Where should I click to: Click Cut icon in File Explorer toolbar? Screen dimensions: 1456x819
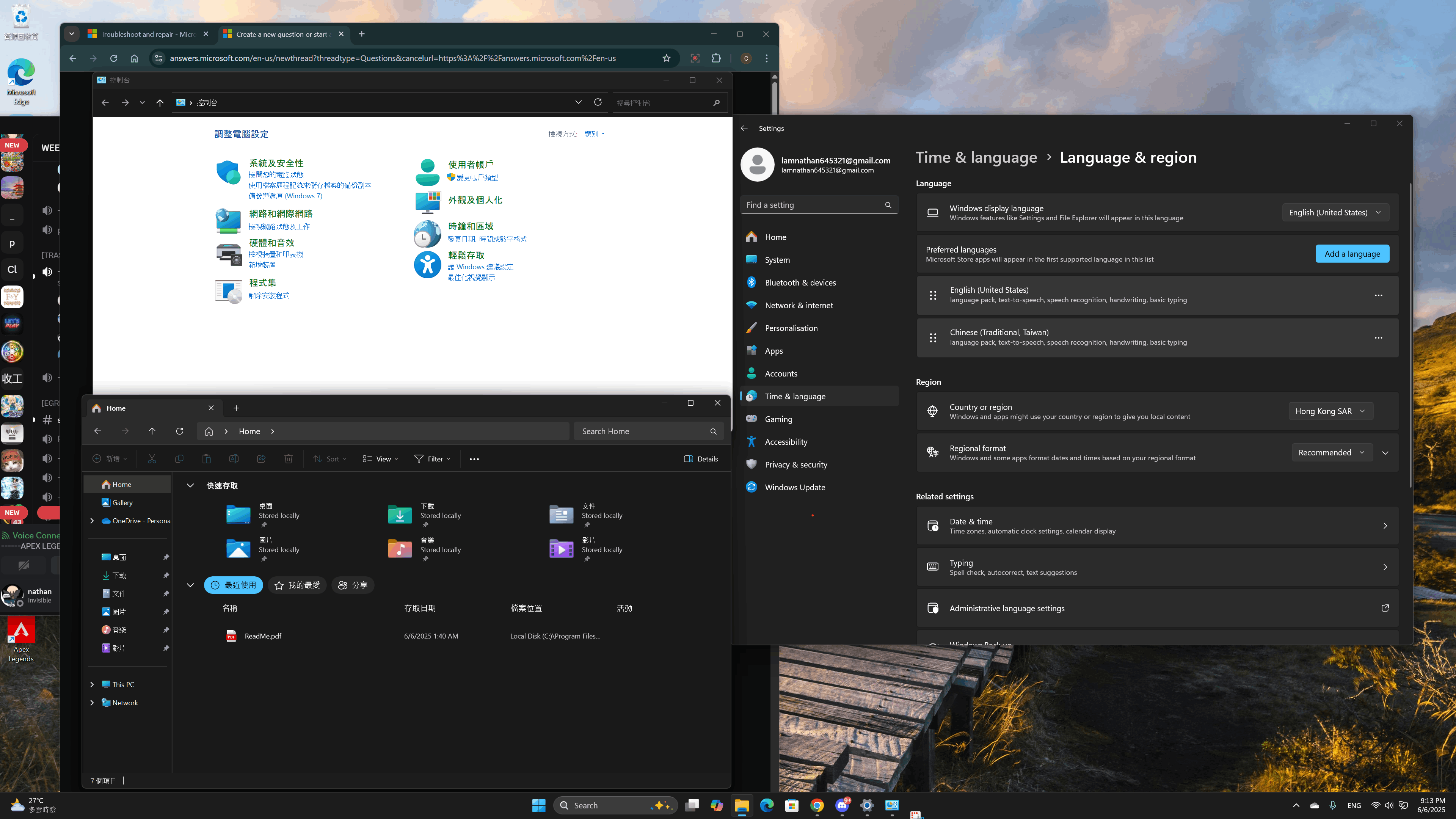pos(152,459)
